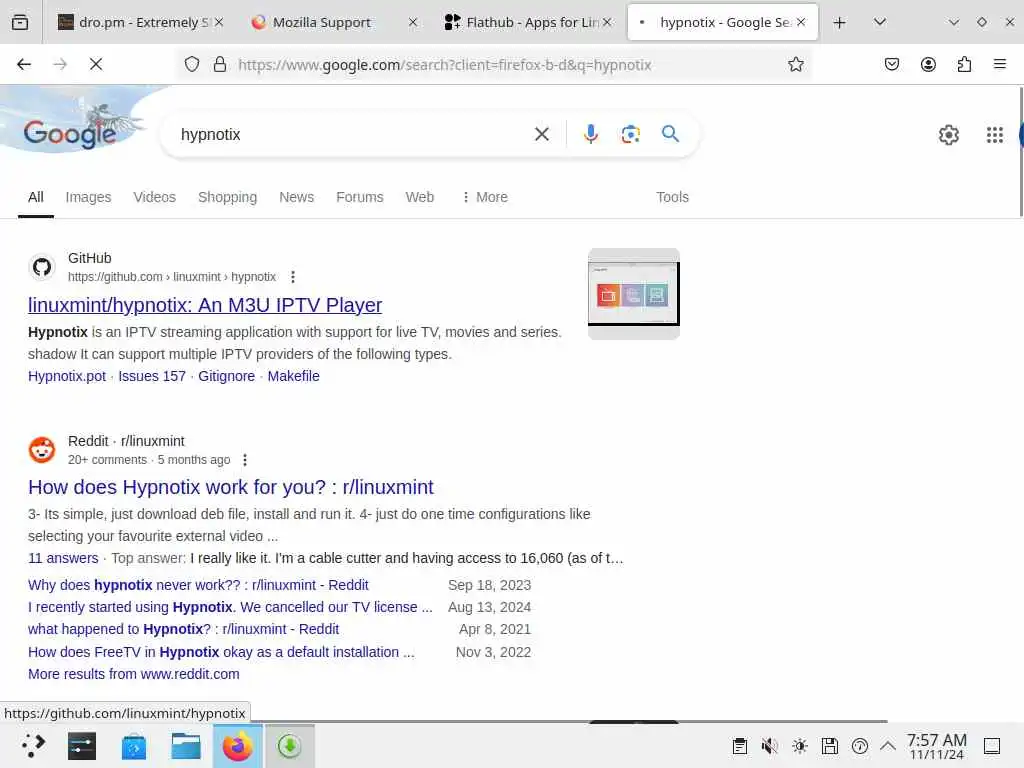1024x768 pixels.
Task: Open the hypnotix GitHub screenshot thumbnail
Action: [x=633, y=294]
